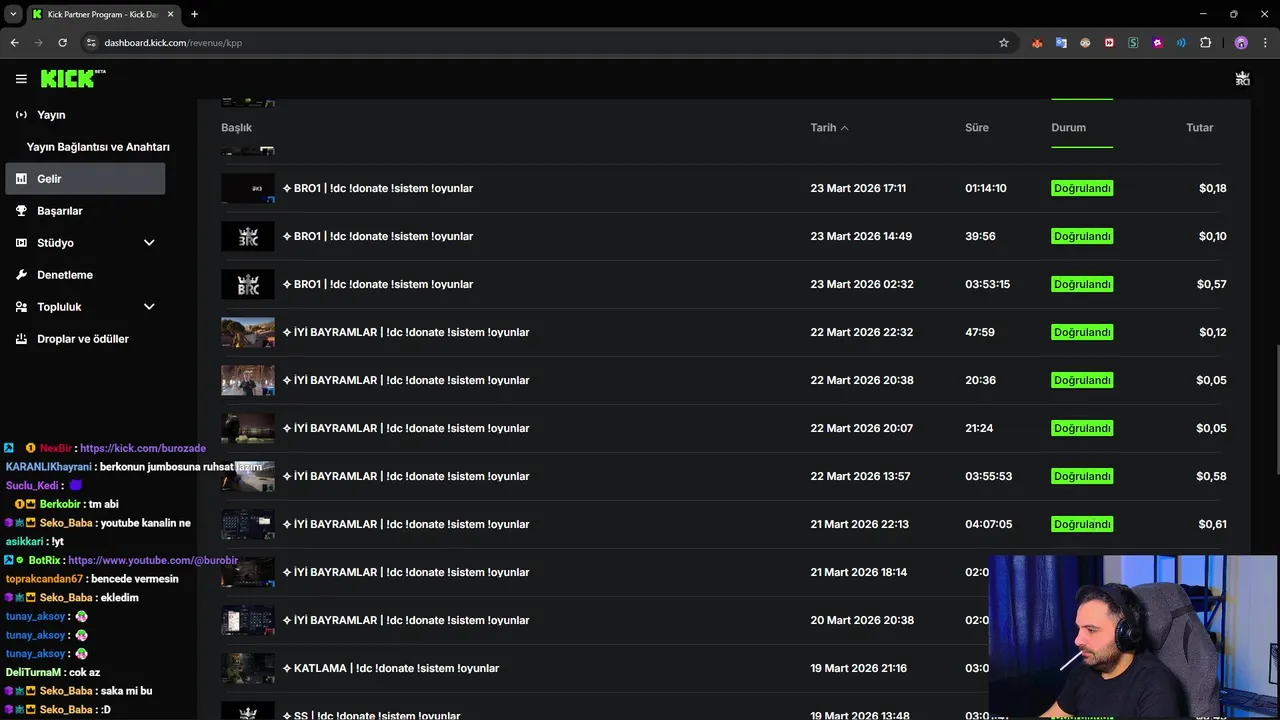Open the Chrome profile avatar

click(x=1241, y=43)
